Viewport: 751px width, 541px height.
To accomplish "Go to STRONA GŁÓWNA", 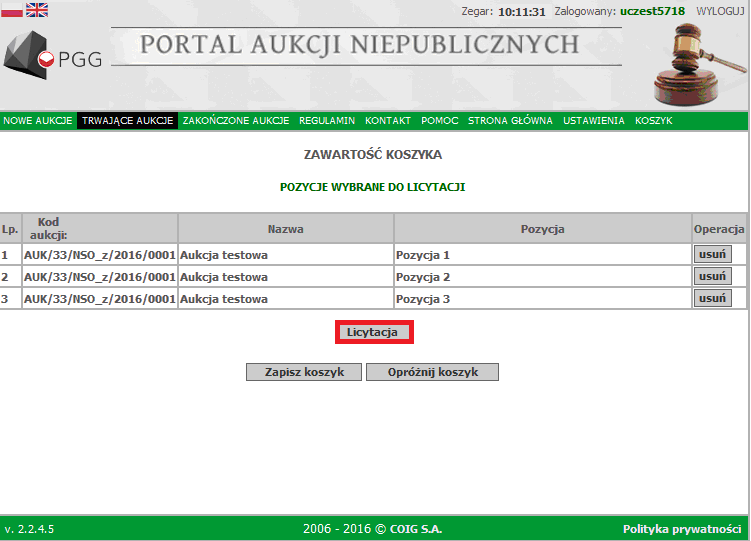I will pyautogui.click(x=510, y=121).
